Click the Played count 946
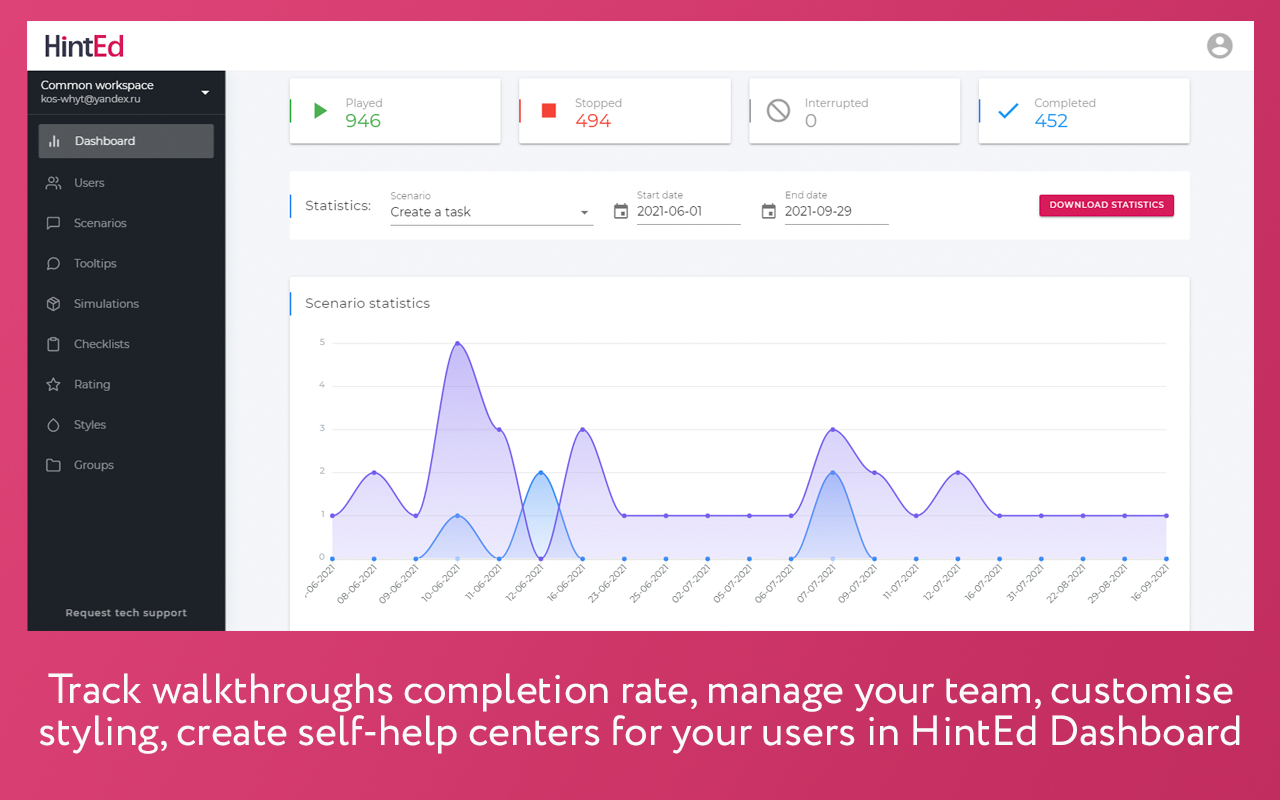Image resolution: width=1280 pixels, height=800 pixels. point(363,121)
